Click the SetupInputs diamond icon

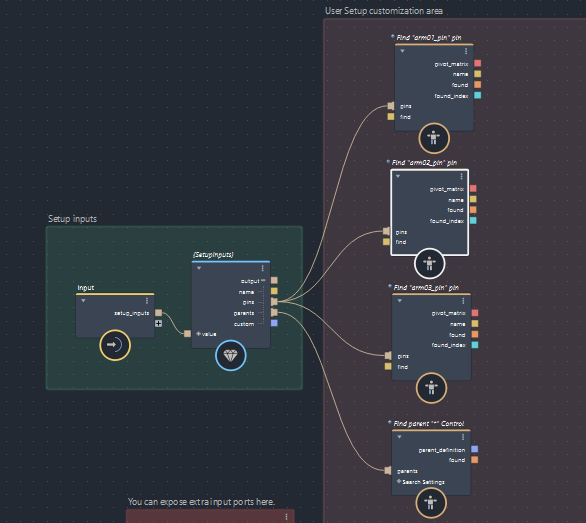point(231,355)
